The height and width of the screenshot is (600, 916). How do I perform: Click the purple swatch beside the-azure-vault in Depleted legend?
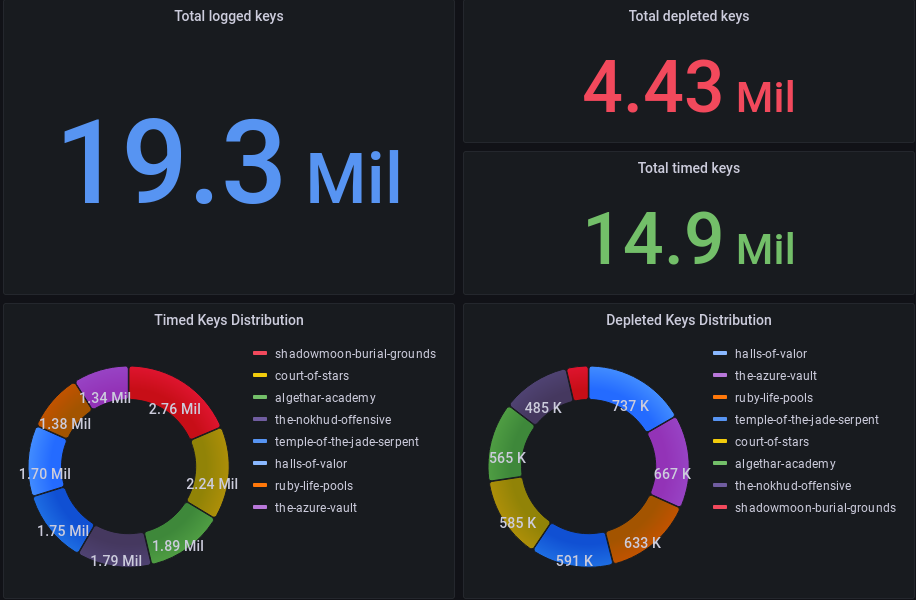point(720,376)
